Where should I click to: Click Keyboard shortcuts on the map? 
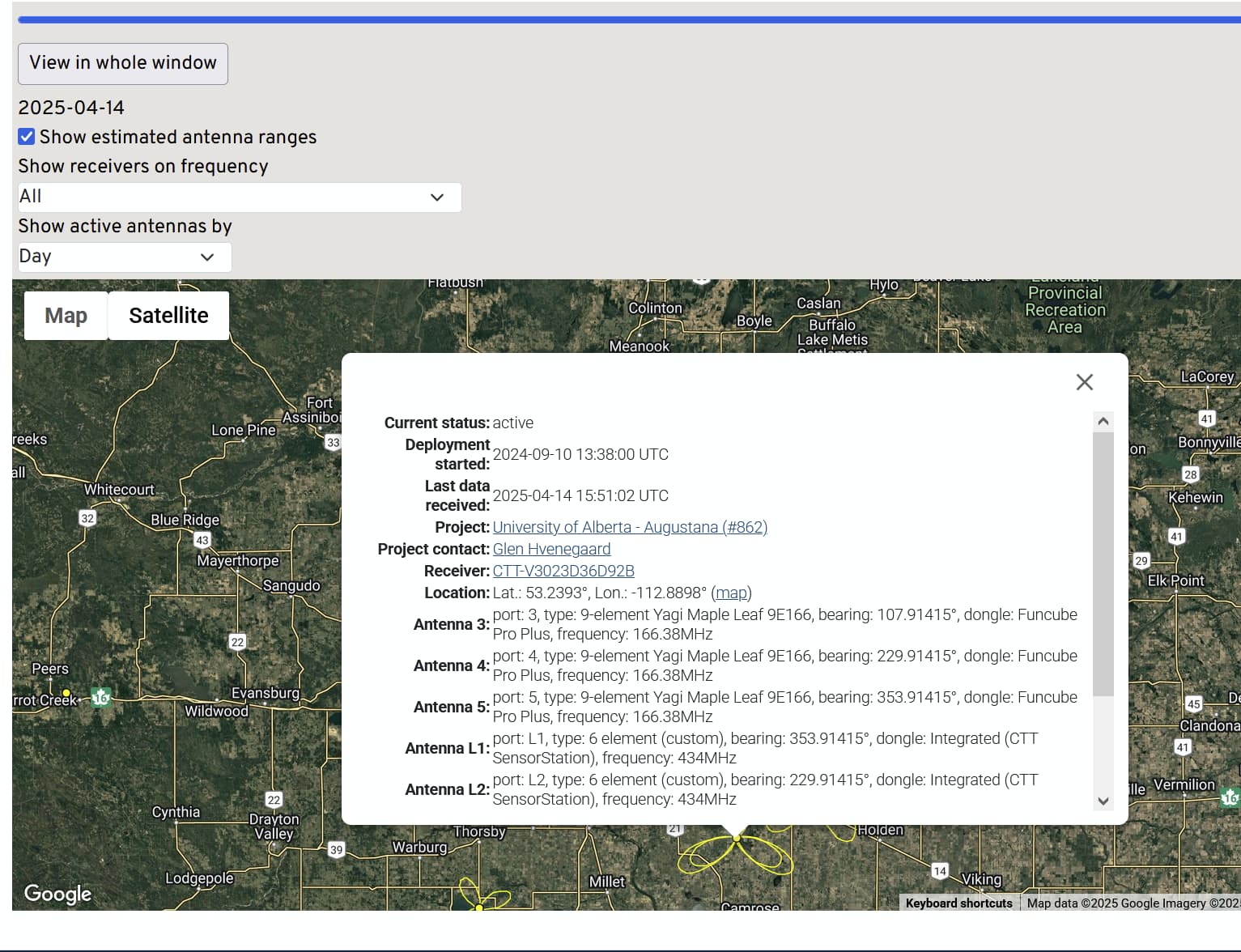click(x=958, y=903)
